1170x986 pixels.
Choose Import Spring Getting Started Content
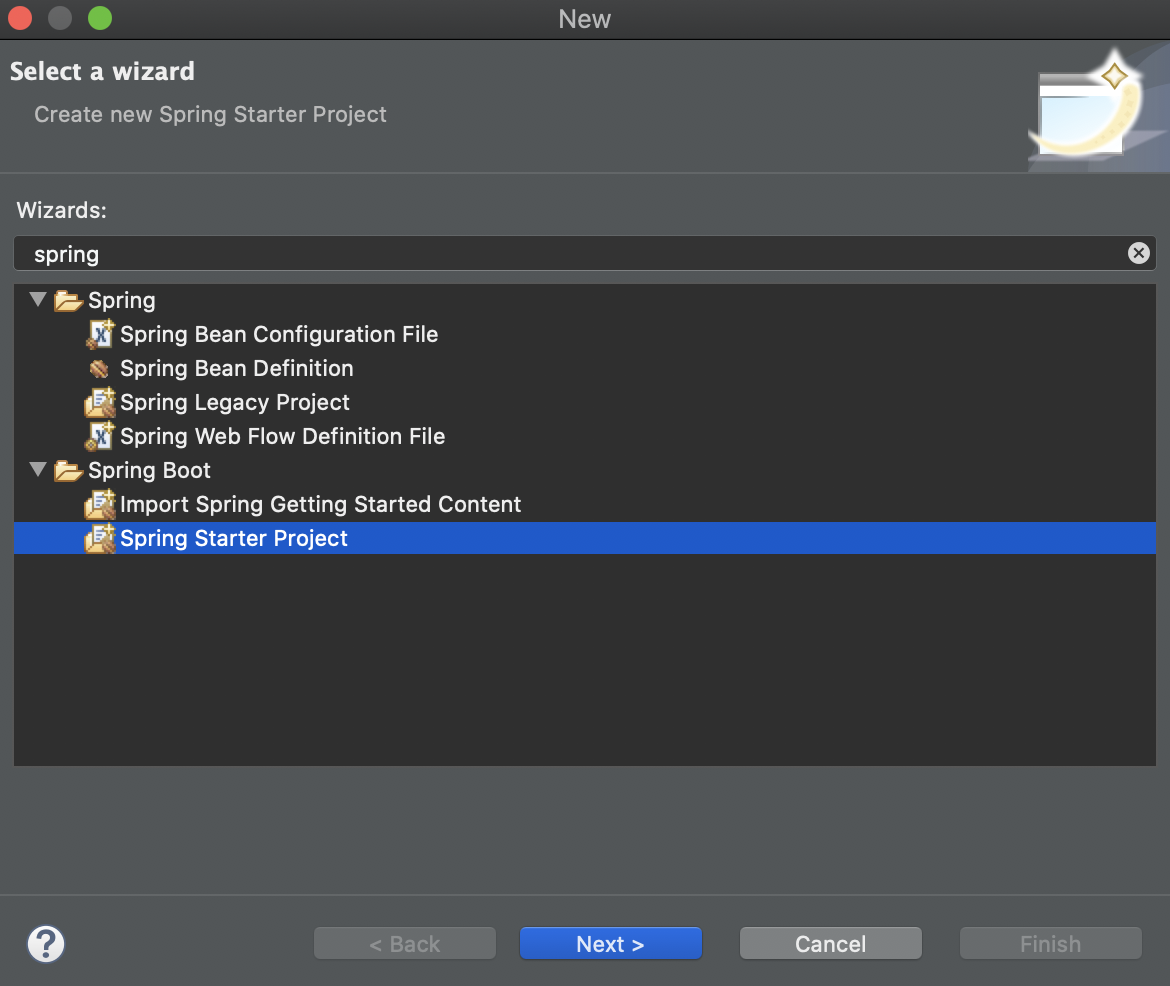pos(320,505)
